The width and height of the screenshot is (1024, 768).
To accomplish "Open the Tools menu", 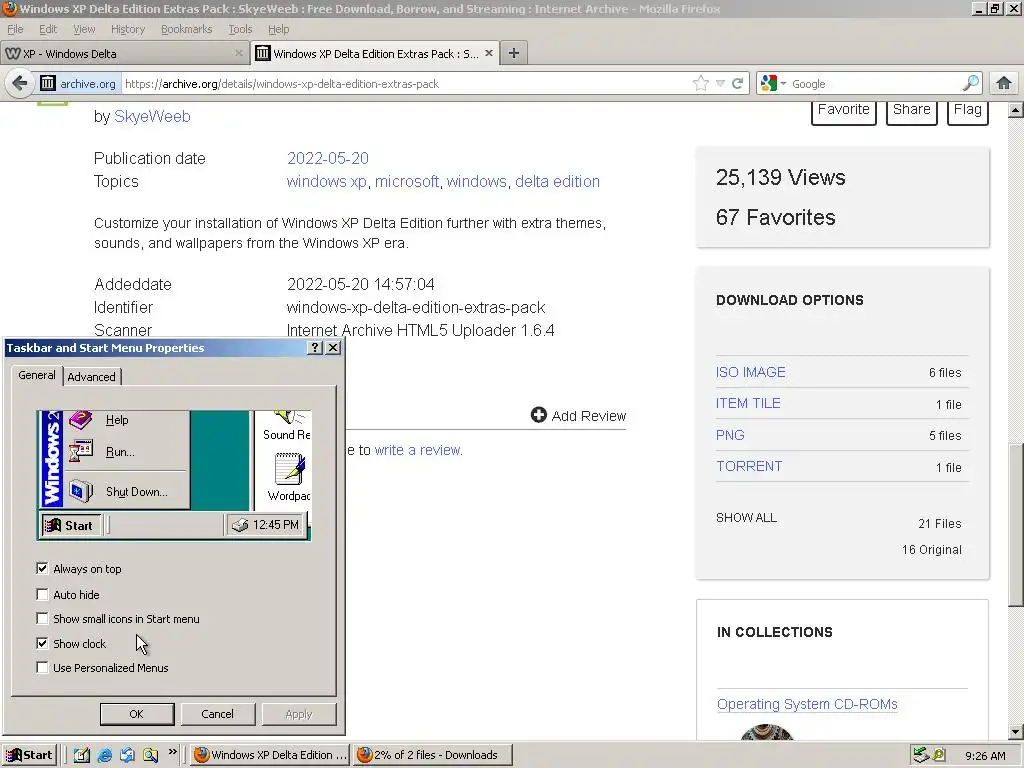I will (x=240, y=29).
